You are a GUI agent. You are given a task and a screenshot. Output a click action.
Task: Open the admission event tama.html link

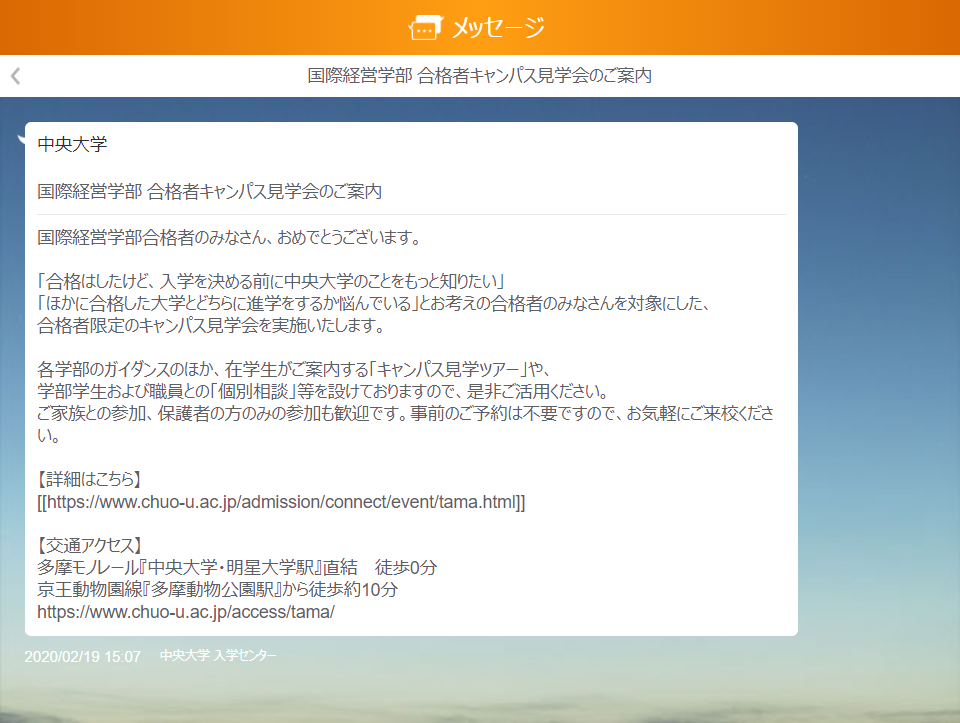click(x=281, y=501)
